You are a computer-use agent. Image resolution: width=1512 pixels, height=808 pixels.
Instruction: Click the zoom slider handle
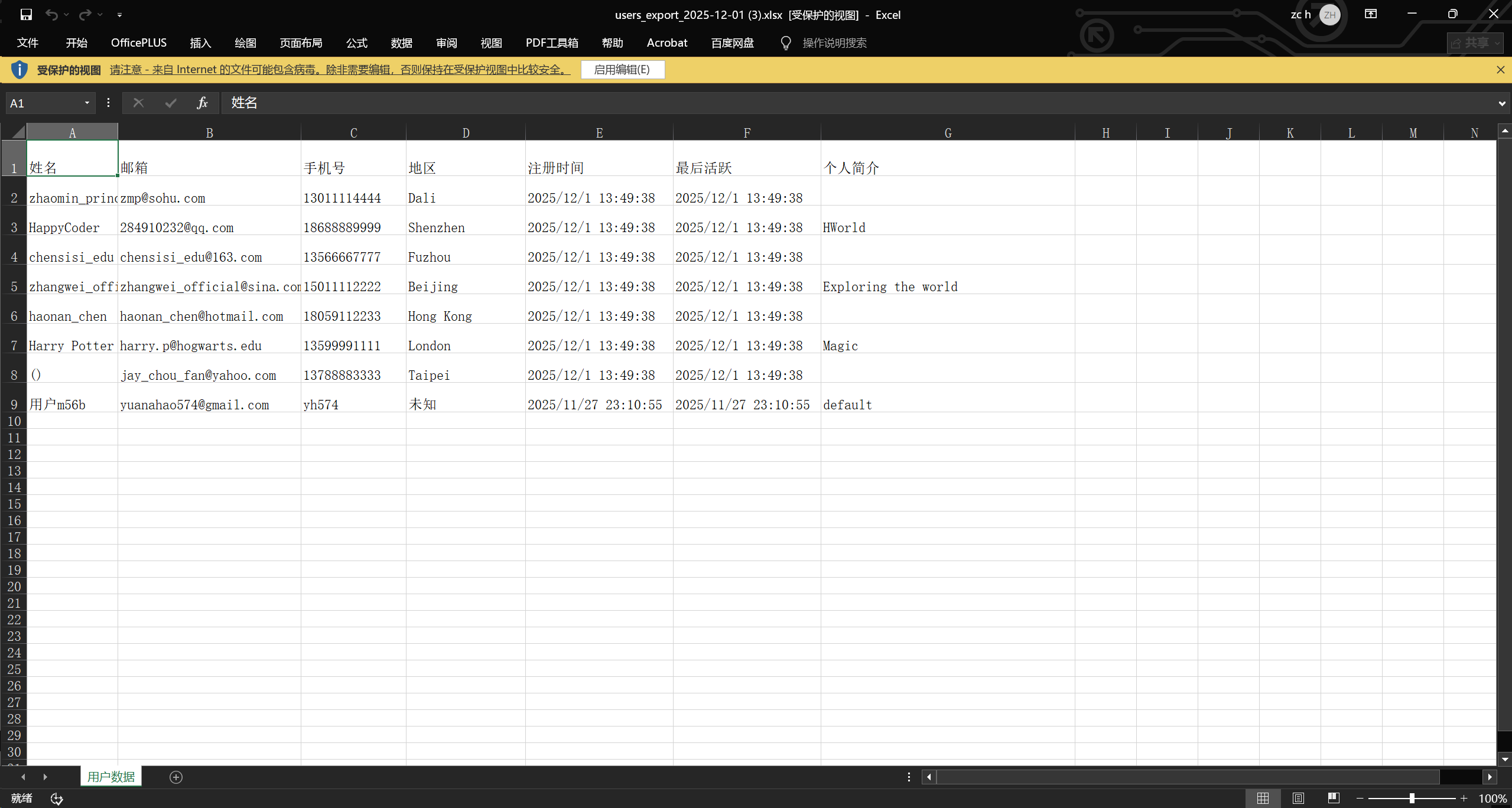tap(1412, 799)
